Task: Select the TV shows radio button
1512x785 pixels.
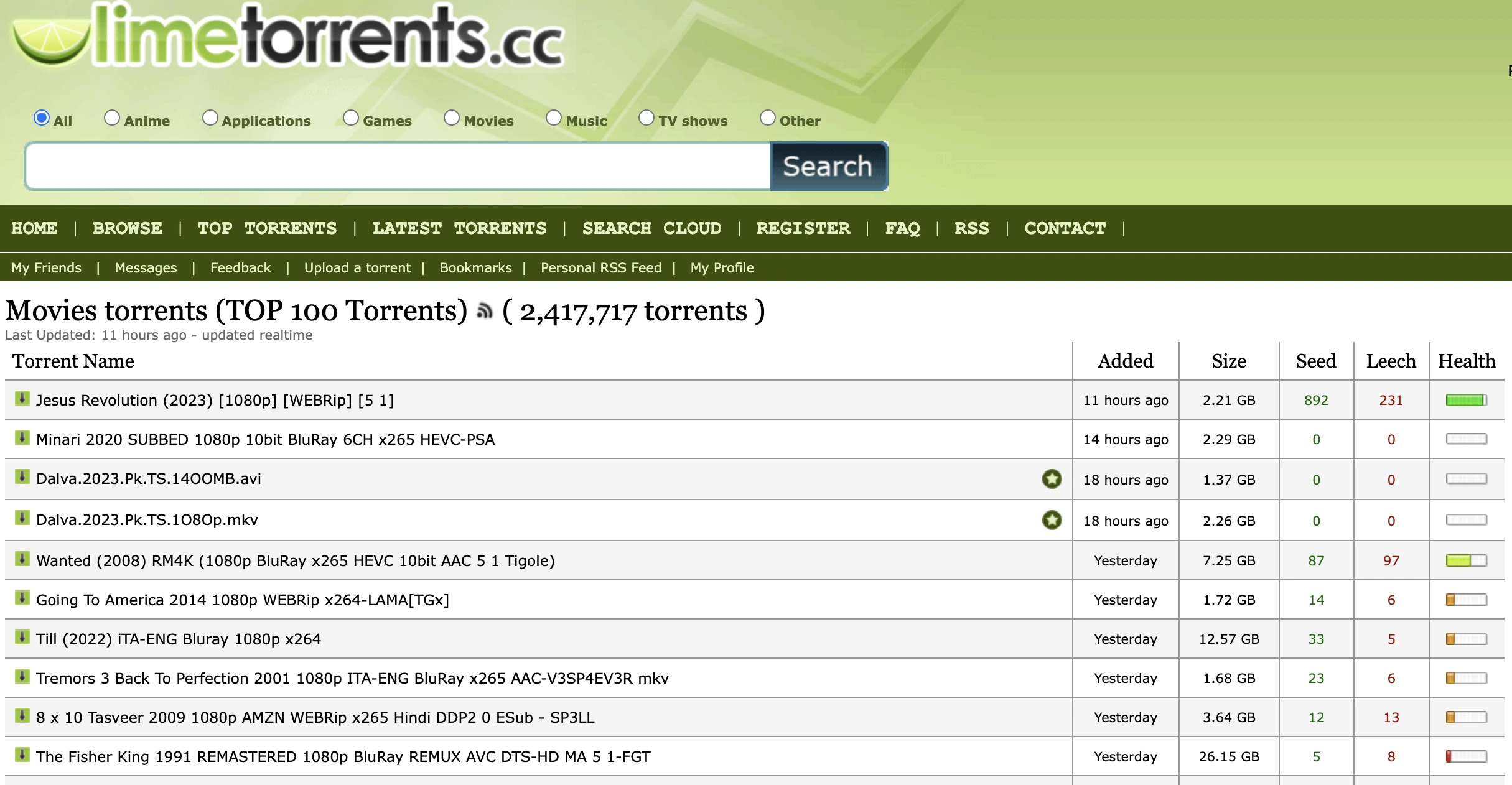Action: [x=646, y=118]
